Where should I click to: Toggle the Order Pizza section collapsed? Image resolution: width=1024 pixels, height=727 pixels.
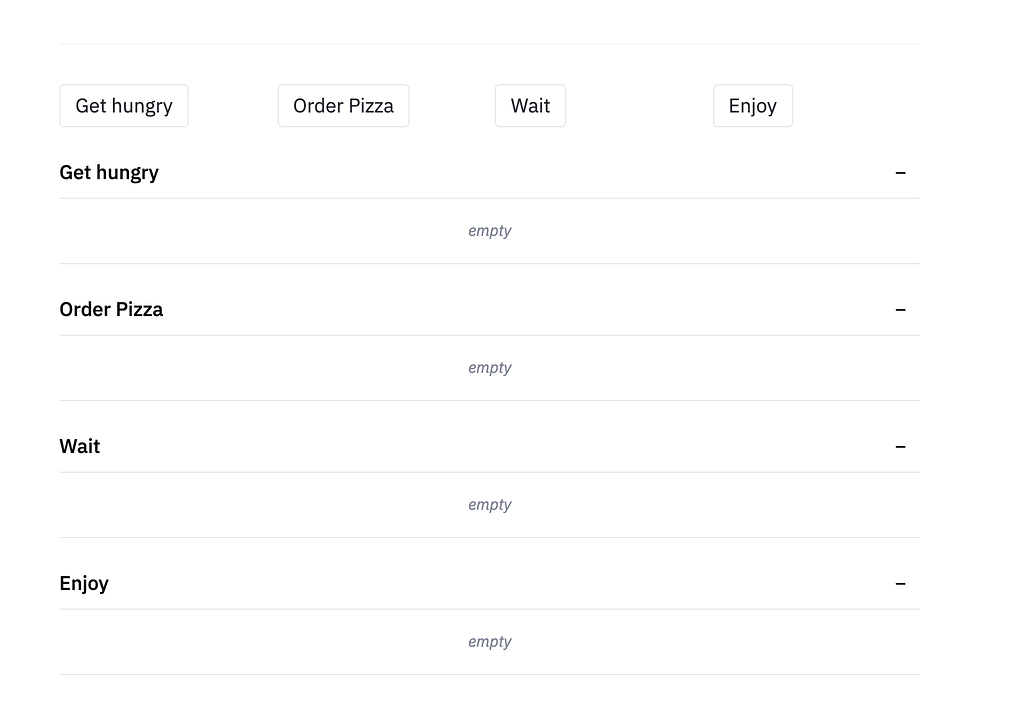point(900,309)
